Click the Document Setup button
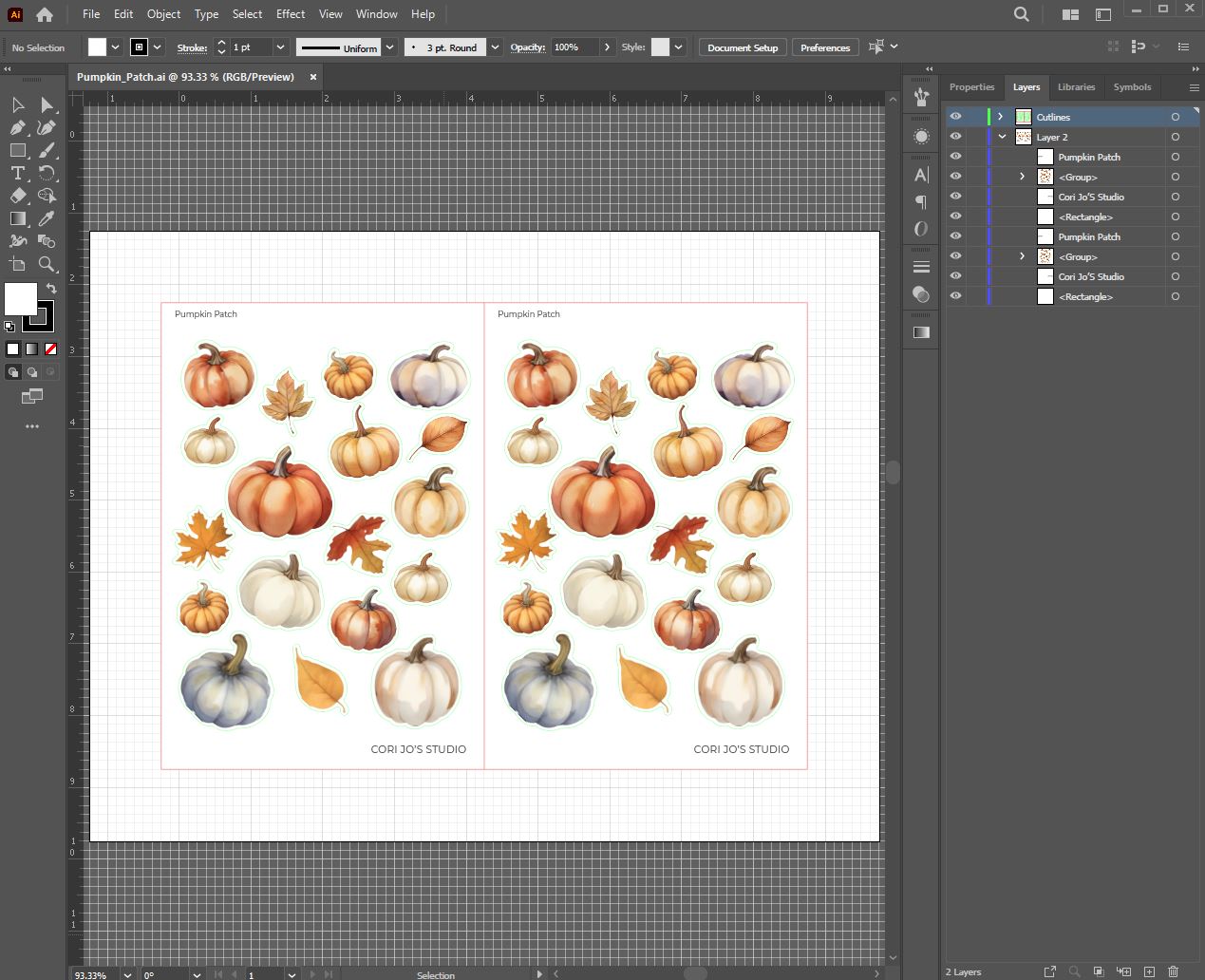This screenshot has height=980, width=1205. (x=743, y=47)
